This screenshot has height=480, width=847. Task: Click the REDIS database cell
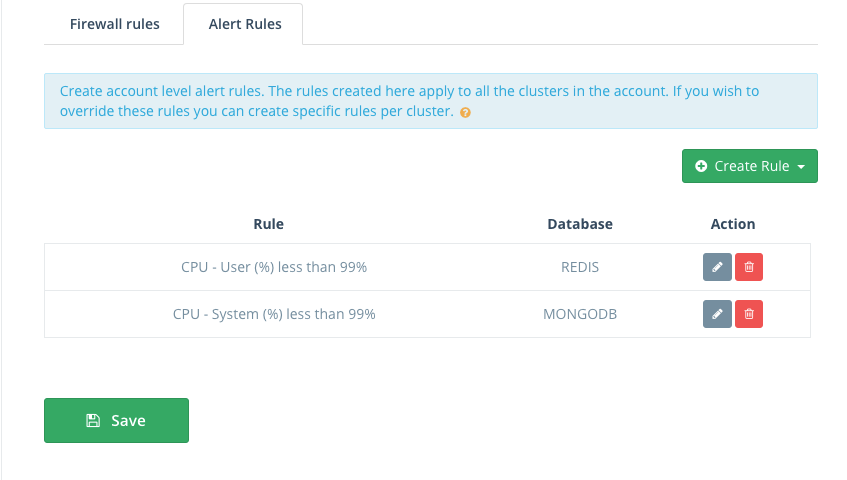580,267
